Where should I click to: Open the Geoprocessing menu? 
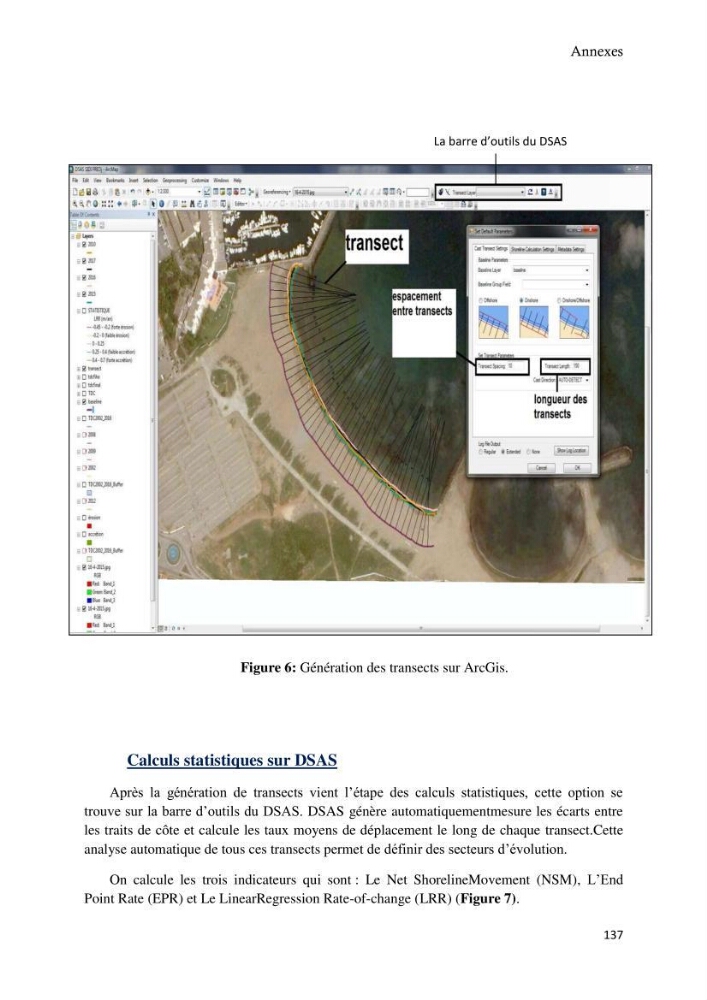[x=175, y=180]
